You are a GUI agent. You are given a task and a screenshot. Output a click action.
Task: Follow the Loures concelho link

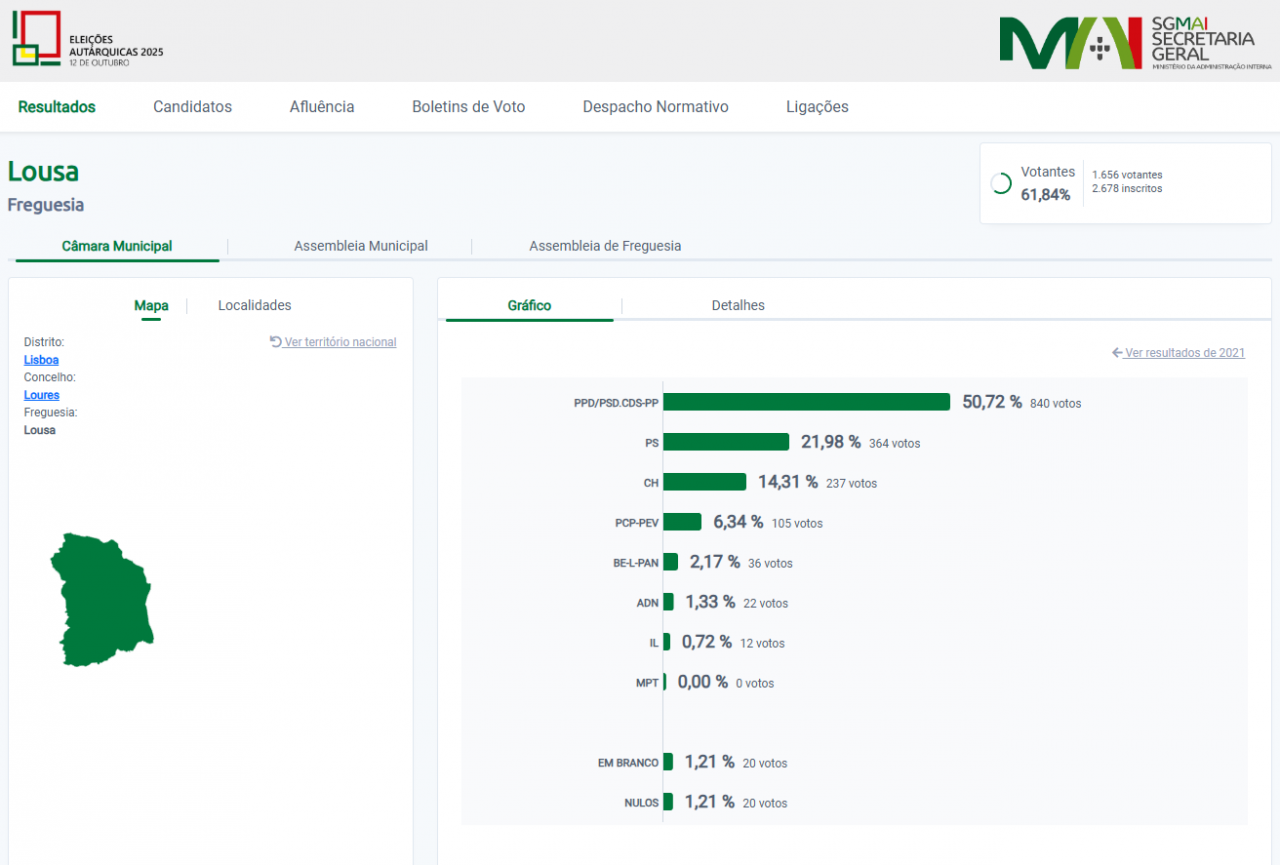point(41,395)
